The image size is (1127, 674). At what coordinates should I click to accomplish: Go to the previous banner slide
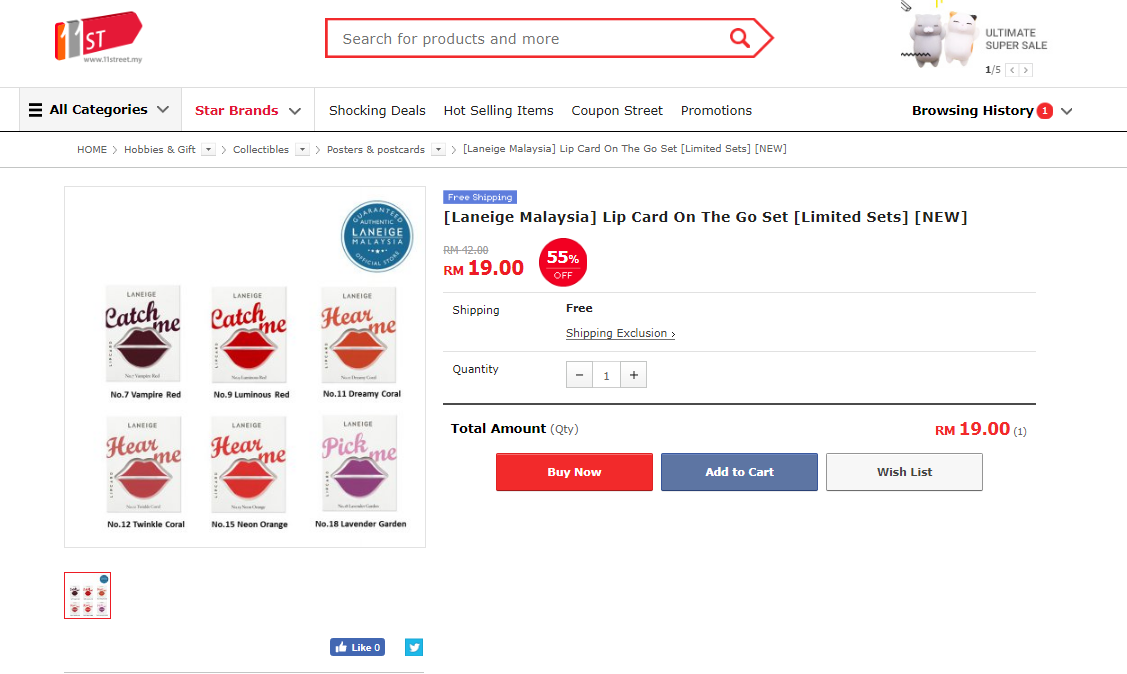click(1012, 70)
